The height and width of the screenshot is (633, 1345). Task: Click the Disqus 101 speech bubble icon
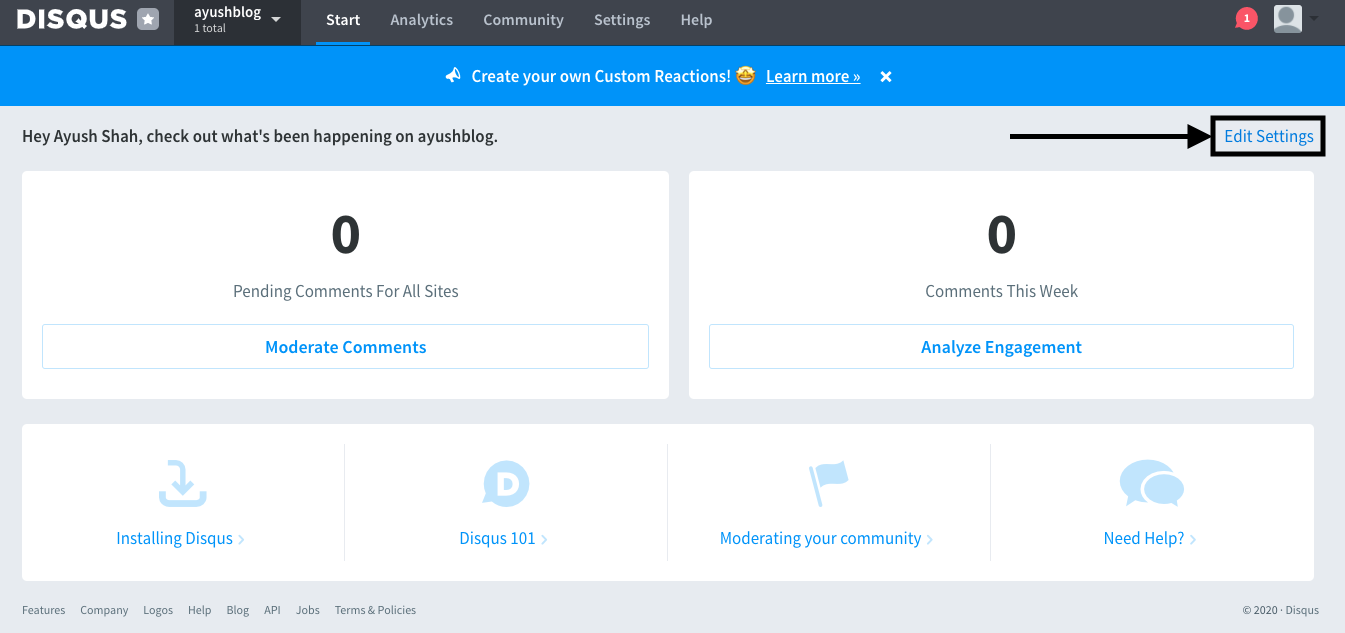click(x=505, y=484)
